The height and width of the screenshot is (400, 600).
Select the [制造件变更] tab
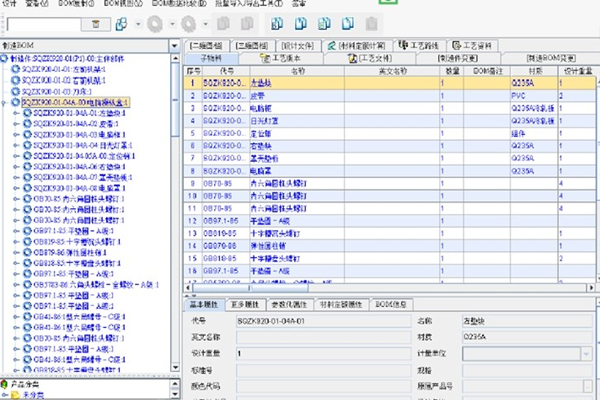click(x=458, y=59)
